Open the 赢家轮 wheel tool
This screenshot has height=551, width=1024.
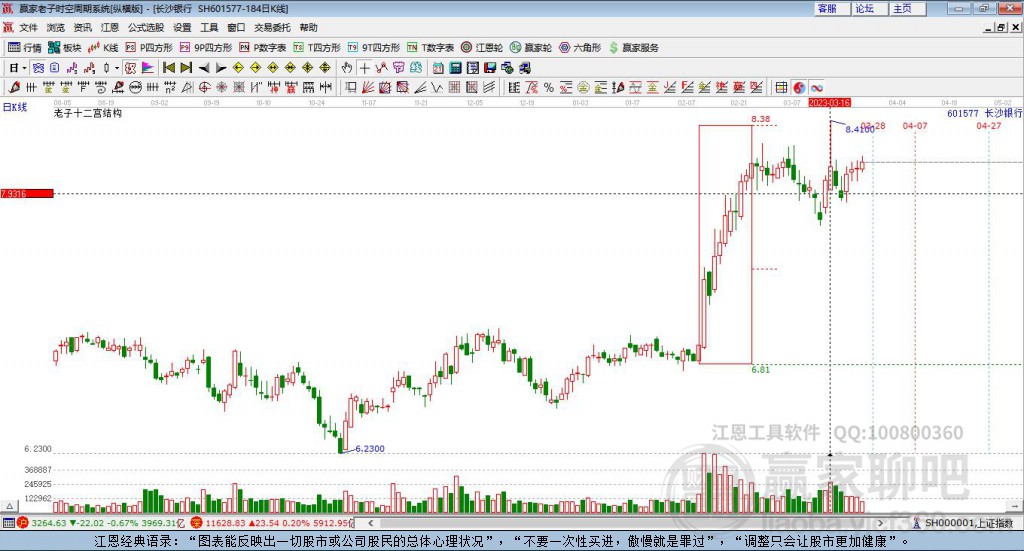click(531, 48)
